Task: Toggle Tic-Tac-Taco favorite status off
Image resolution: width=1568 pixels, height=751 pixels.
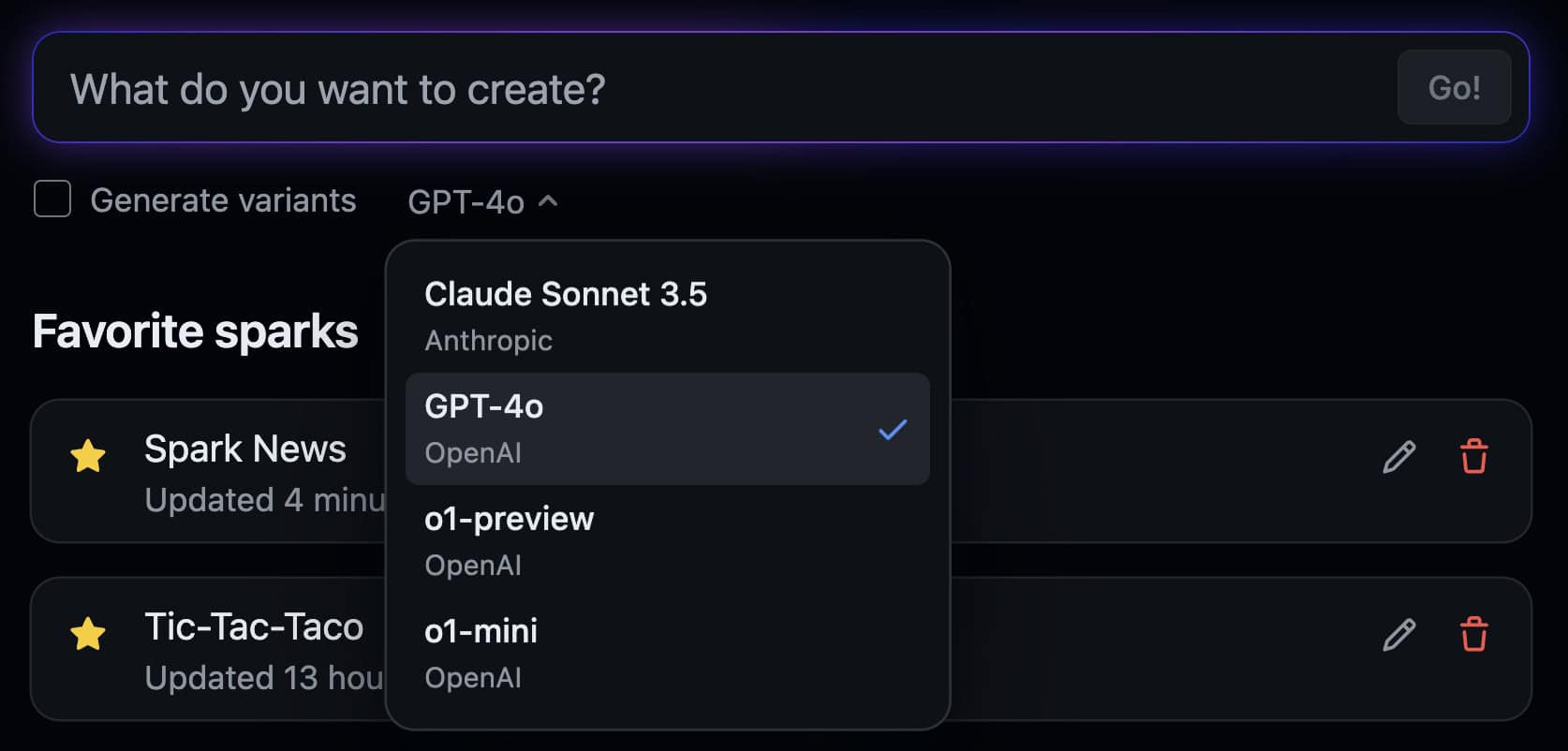Action: [x=87, y=635]
